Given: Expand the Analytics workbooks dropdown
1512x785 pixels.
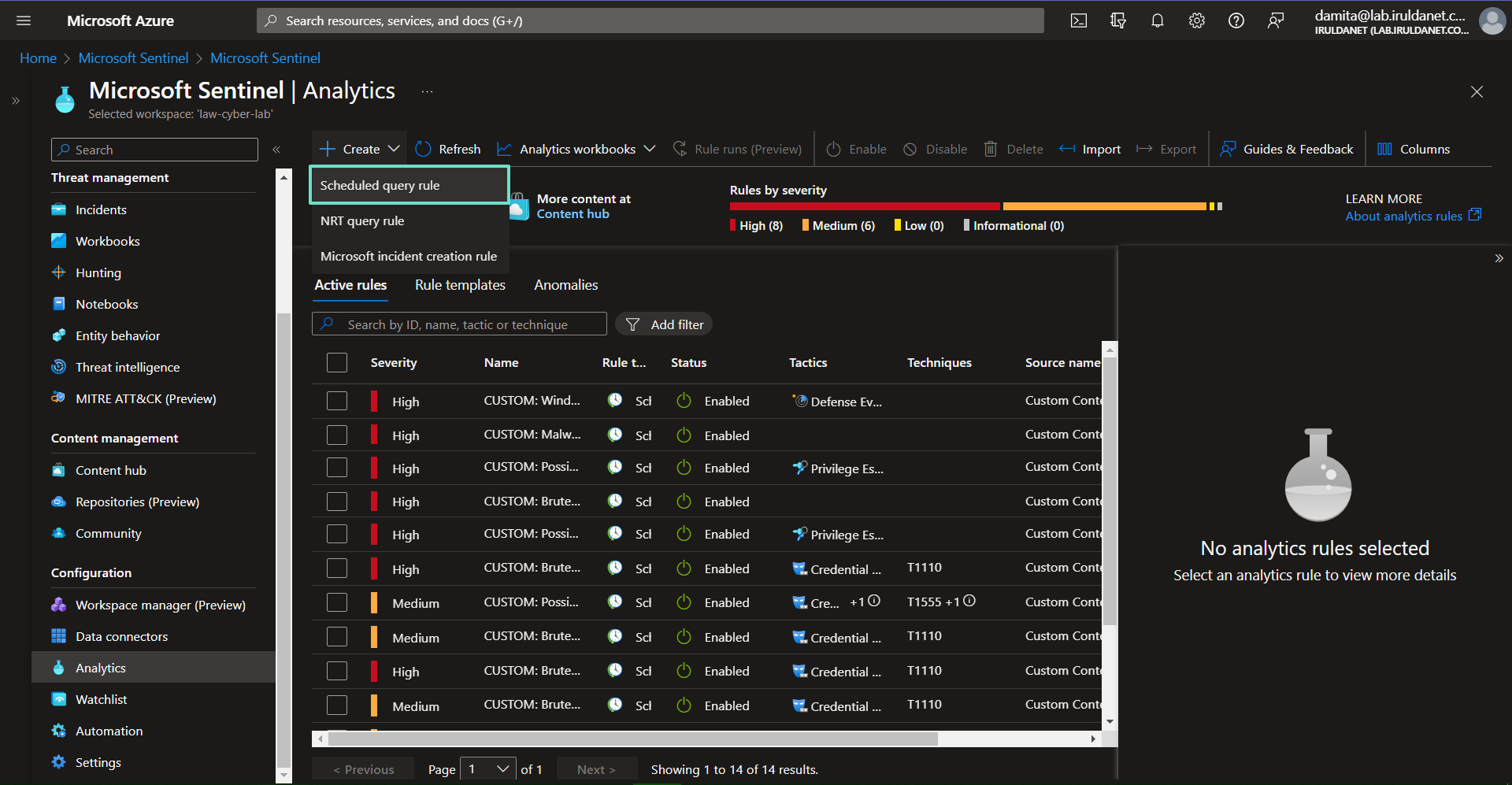Looking at the screenshot, I should (576, 149).
